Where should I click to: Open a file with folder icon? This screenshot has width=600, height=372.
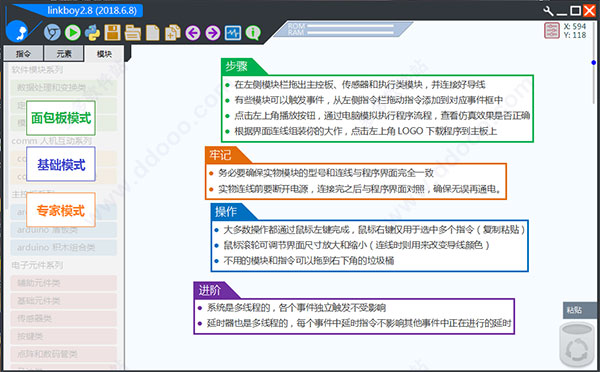[x=132, y=33]
